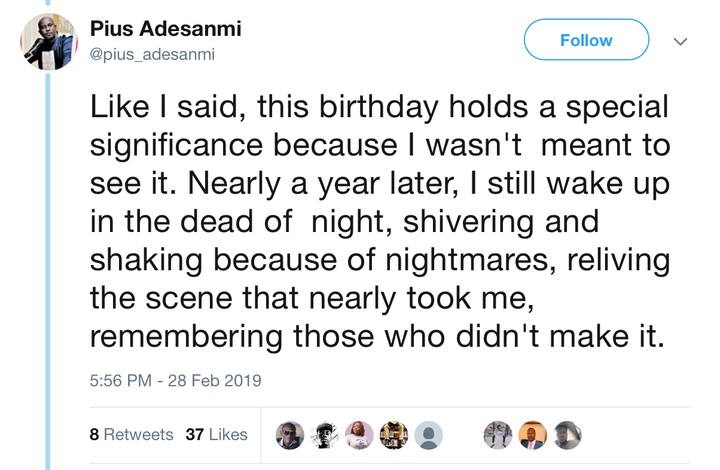This screenshot has width=720, height=470.
Task: Open Pius Adesanmi's profile picture
Action: tap(49, 41)
